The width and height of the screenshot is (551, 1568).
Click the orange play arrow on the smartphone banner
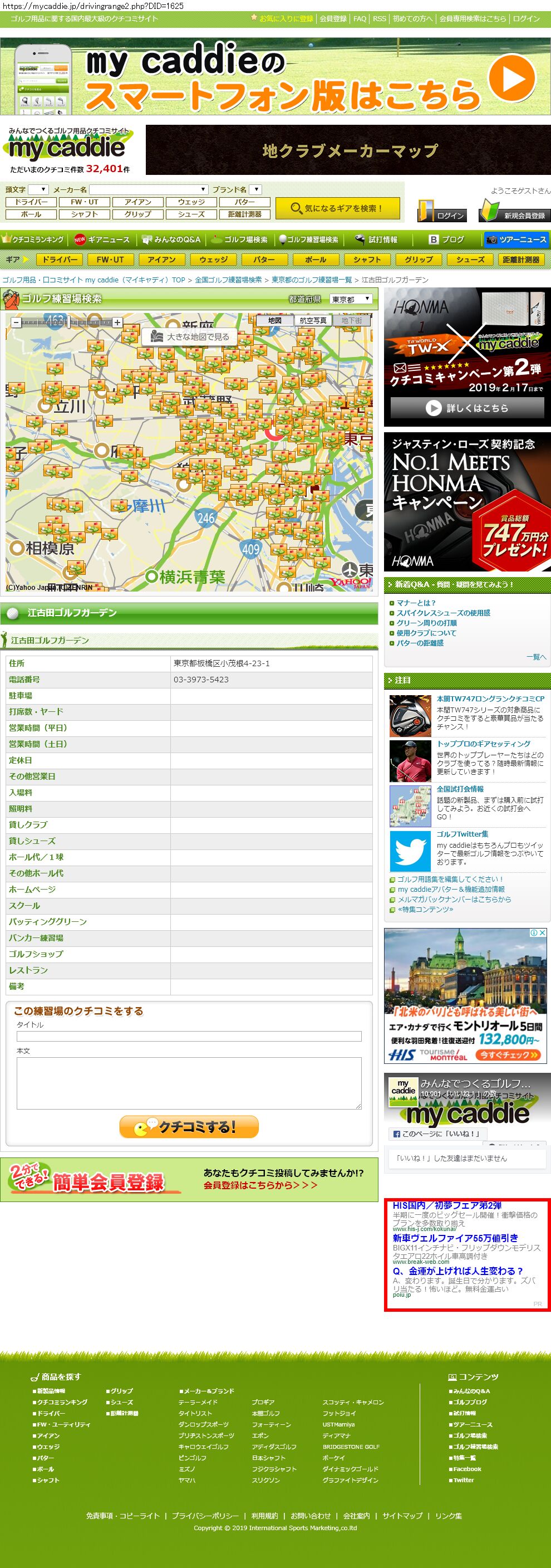tap(511, 77)
